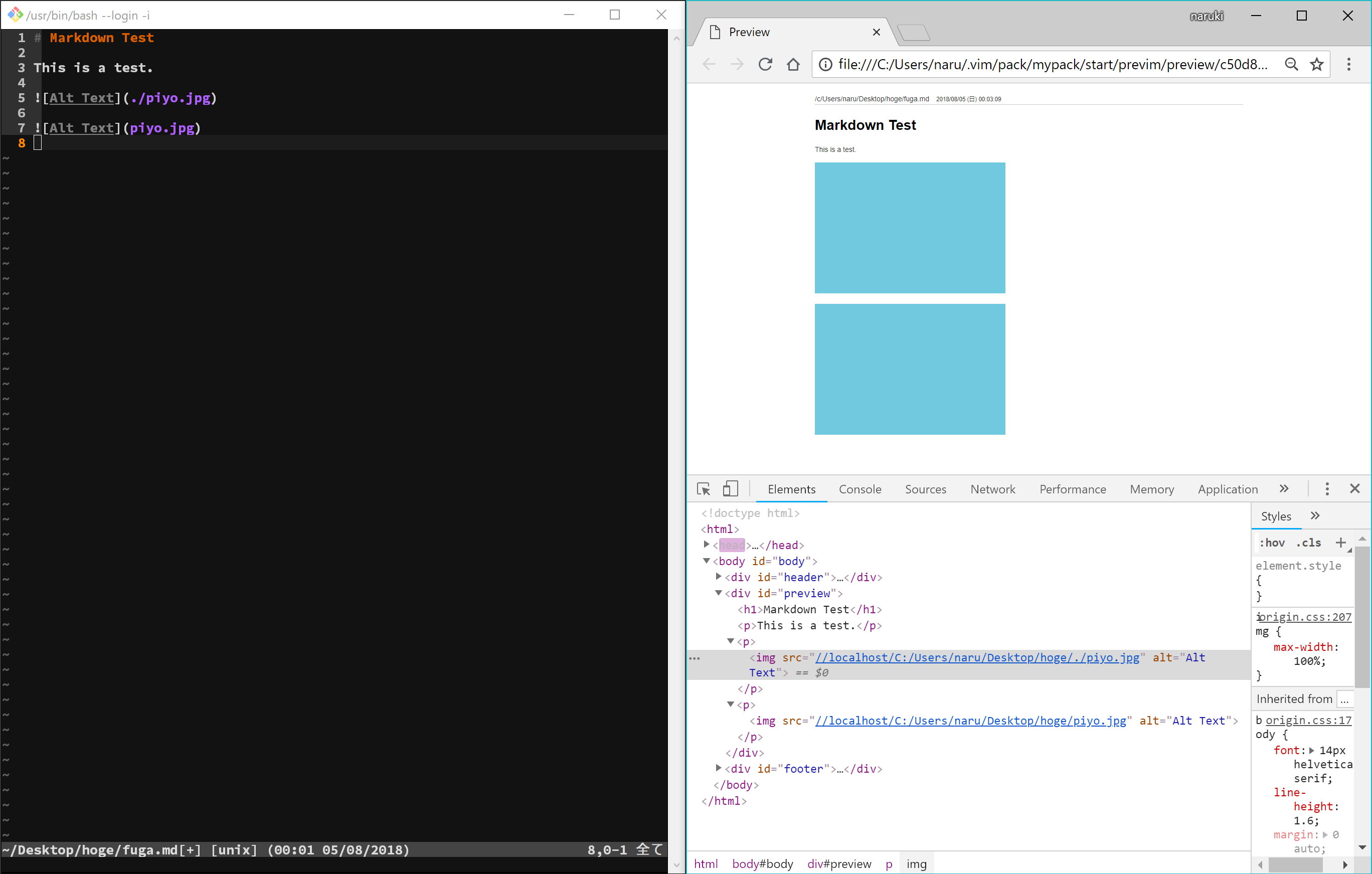Toggle the .cls class editor
Viewport: 1372px width, 874px height.
point(1309,542)
